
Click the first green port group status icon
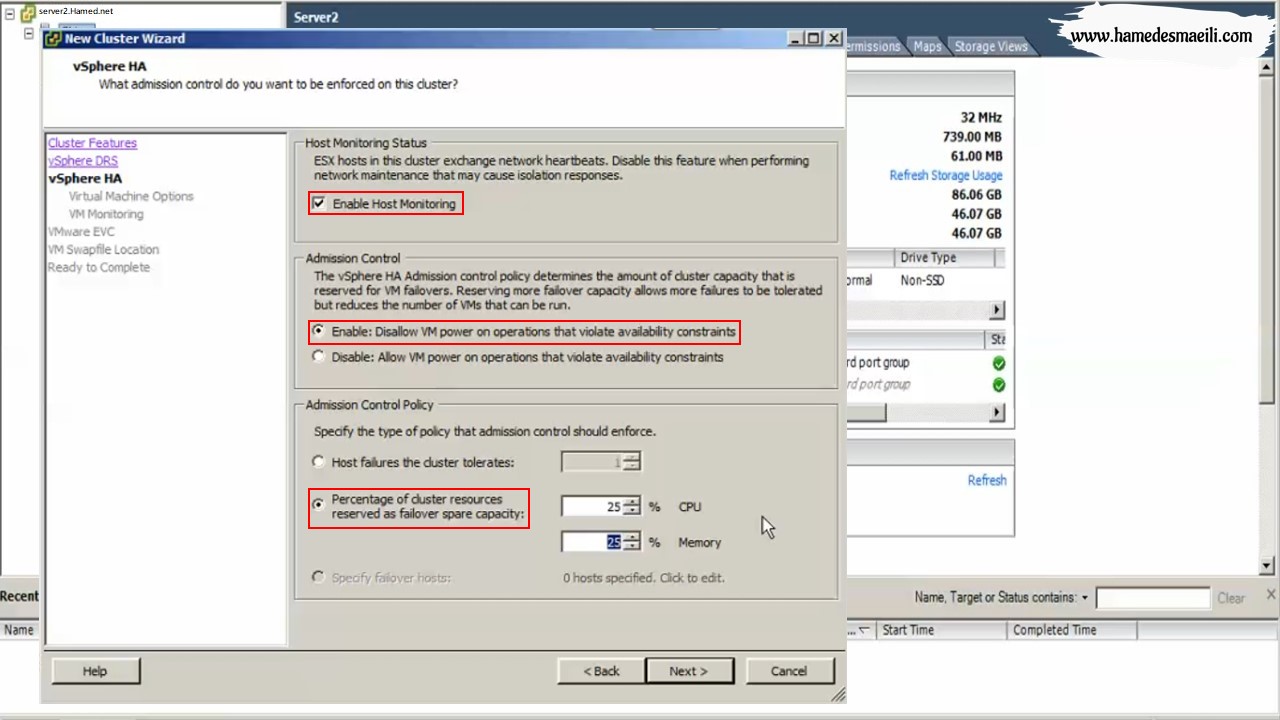coord(998,363)
